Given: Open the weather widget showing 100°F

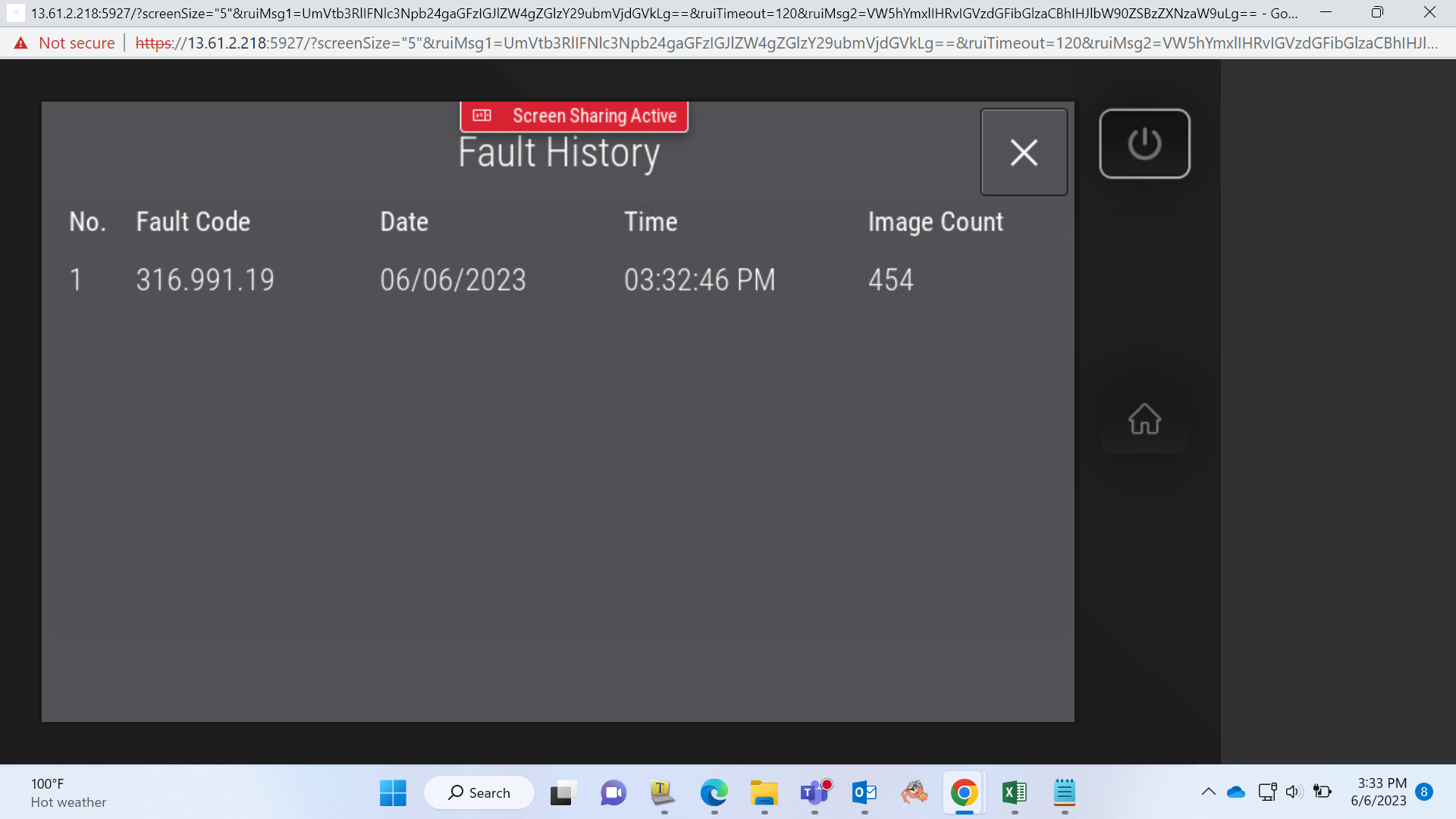Looking at the screenshot, I should [68, 793].
